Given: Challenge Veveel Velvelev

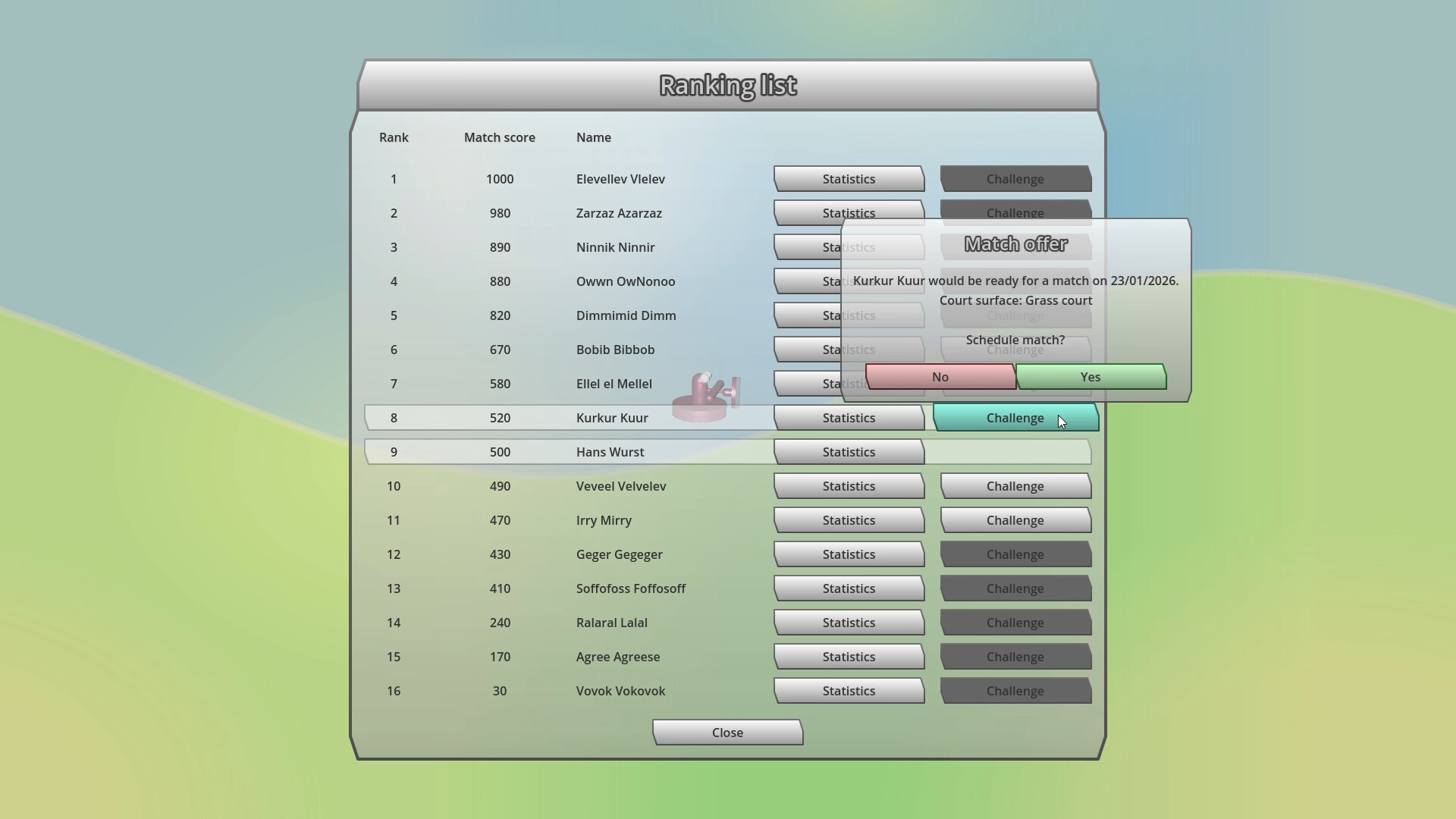Looking at the screenshot, I should [1015, 486].
